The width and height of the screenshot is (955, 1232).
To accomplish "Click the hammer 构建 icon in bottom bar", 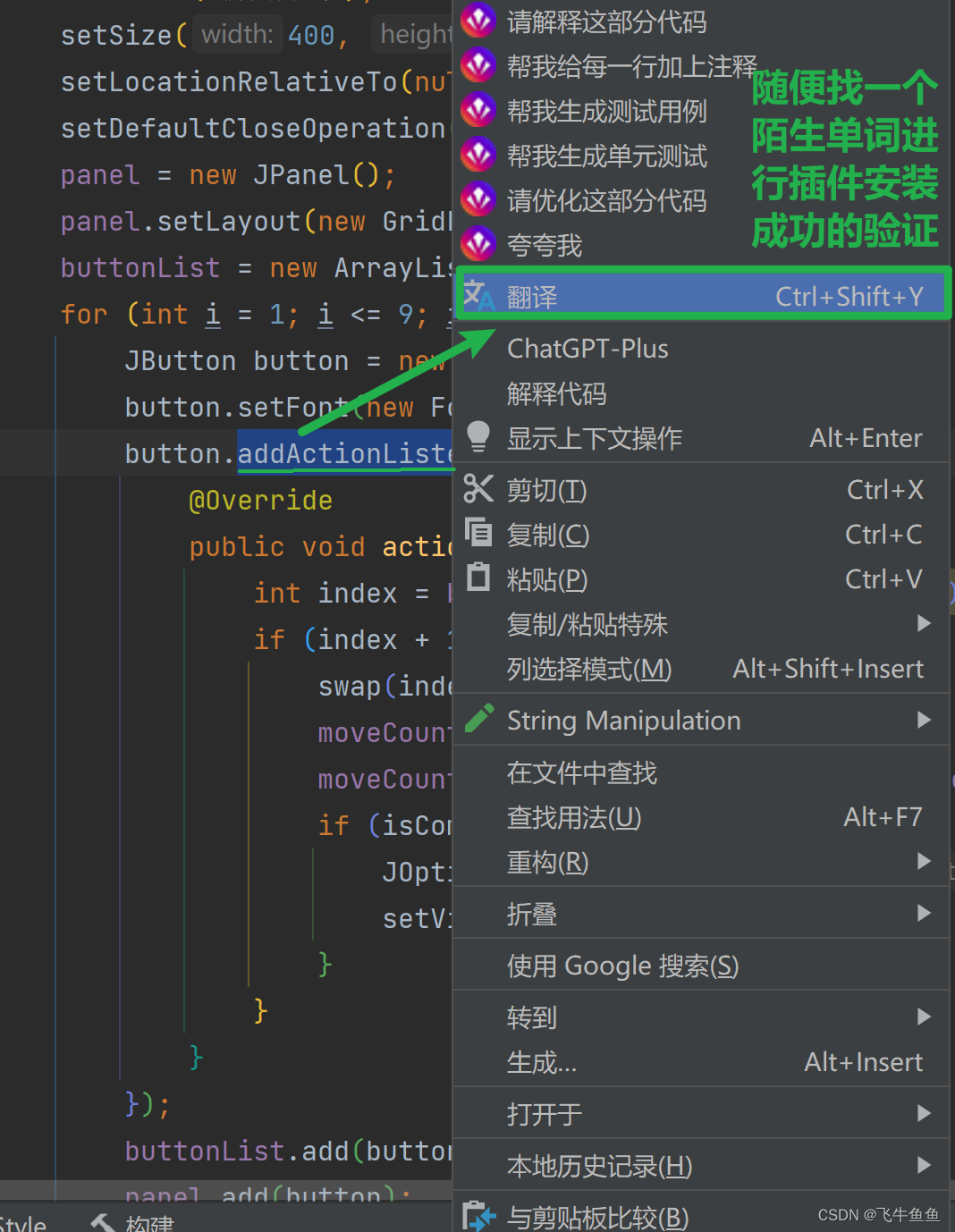I will pos(104,1222).
